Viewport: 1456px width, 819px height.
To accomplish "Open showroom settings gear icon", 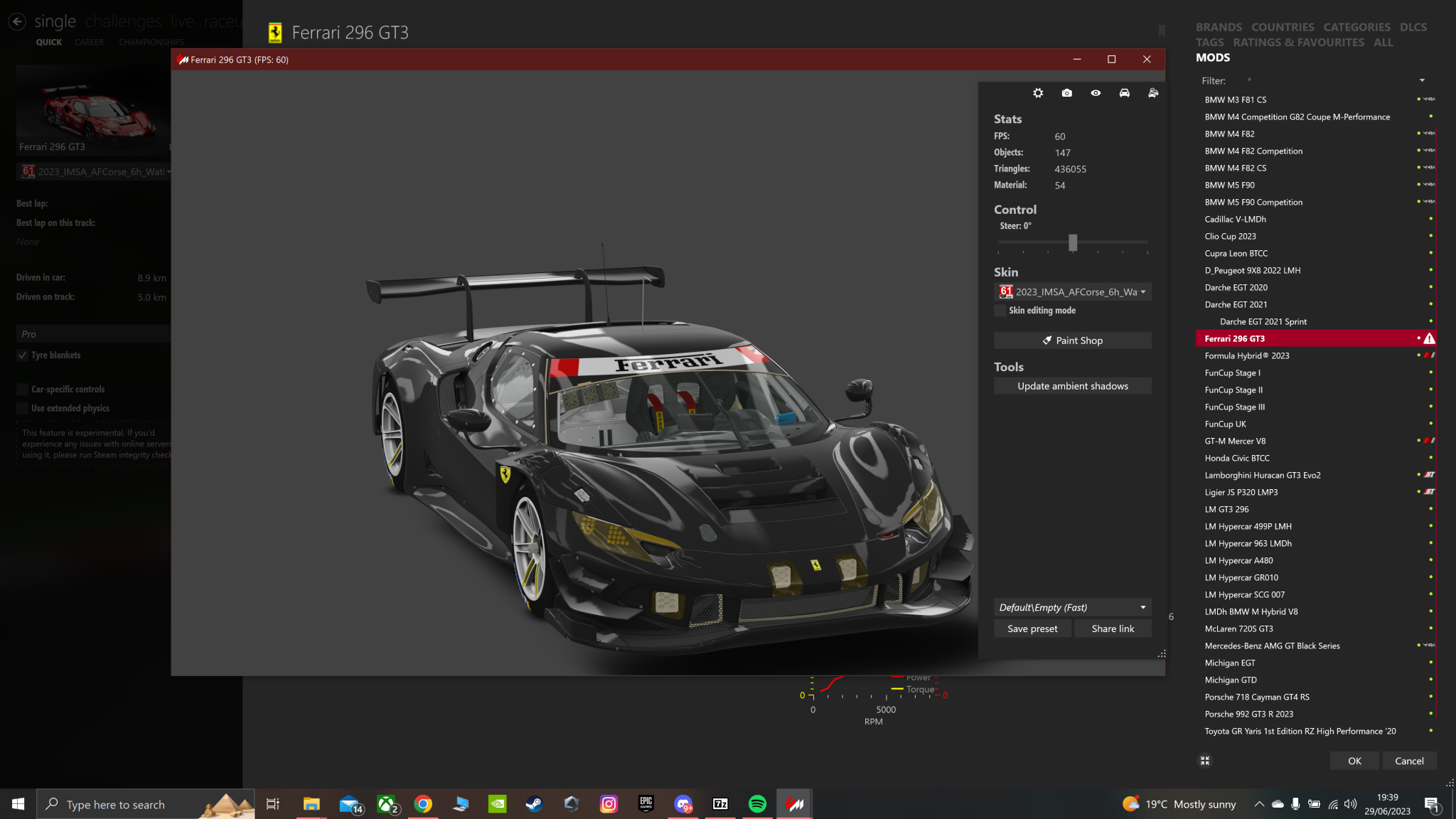I will tap(1038, 93).
